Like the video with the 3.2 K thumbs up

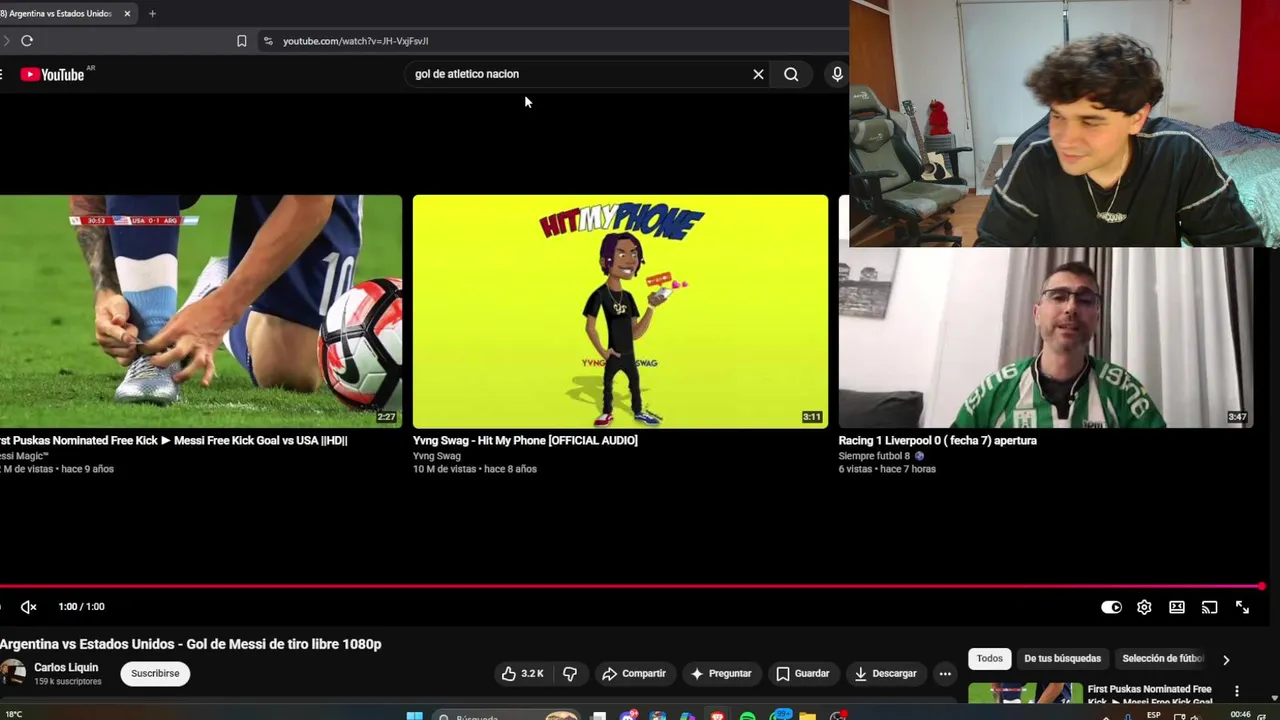click(x=523, y=674)
